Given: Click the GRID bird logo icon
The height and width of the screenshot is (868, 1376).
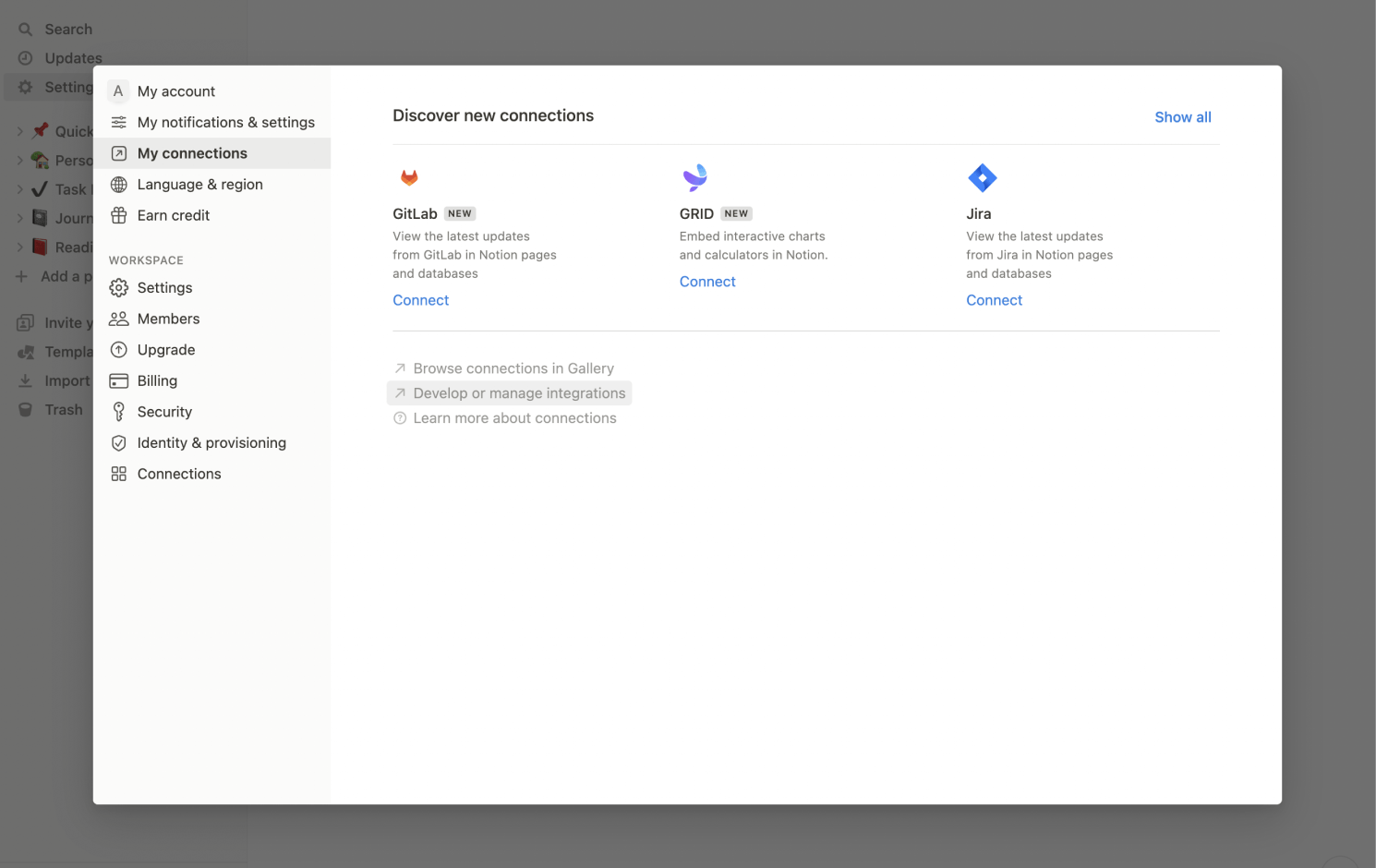Looking at the screenshot, I should click(x=695, y=177).
